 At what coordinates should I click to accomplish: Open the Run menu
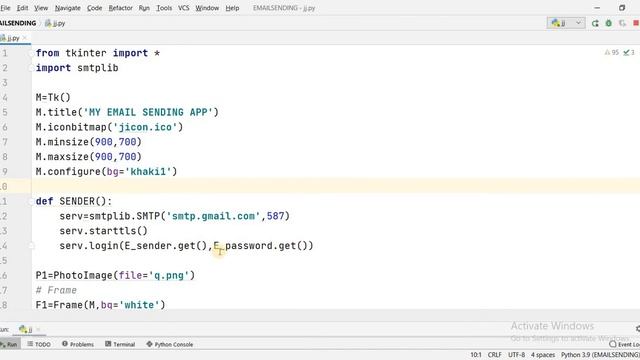[x=144, y=8]
